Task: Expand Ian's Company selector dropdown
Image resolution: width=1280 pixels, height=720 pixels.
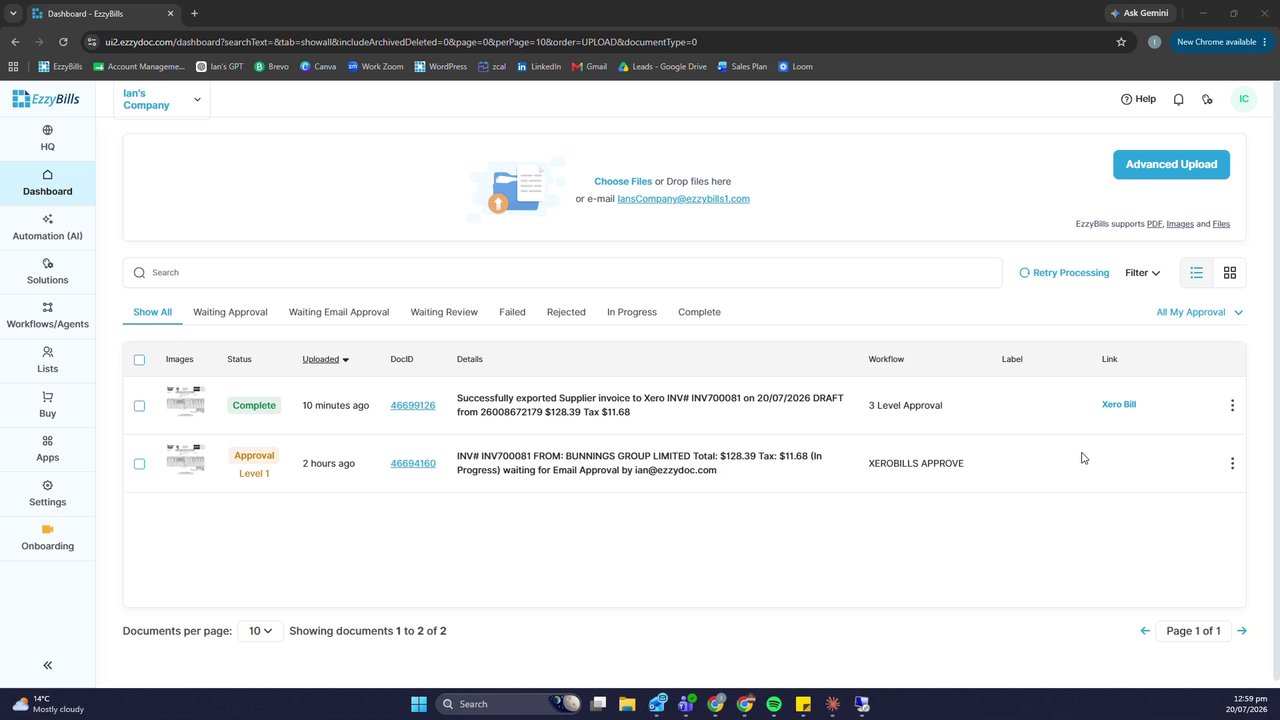Action: (x=162, y=99)
